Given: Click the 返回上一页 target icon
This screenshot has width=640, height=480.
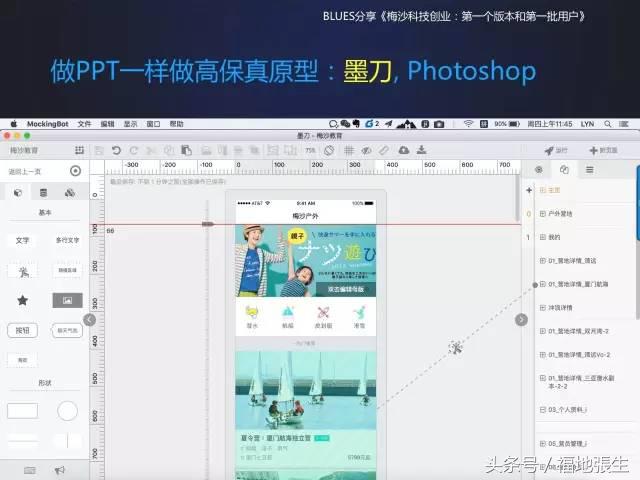Looking at the screenshot, I should (76, 171).
